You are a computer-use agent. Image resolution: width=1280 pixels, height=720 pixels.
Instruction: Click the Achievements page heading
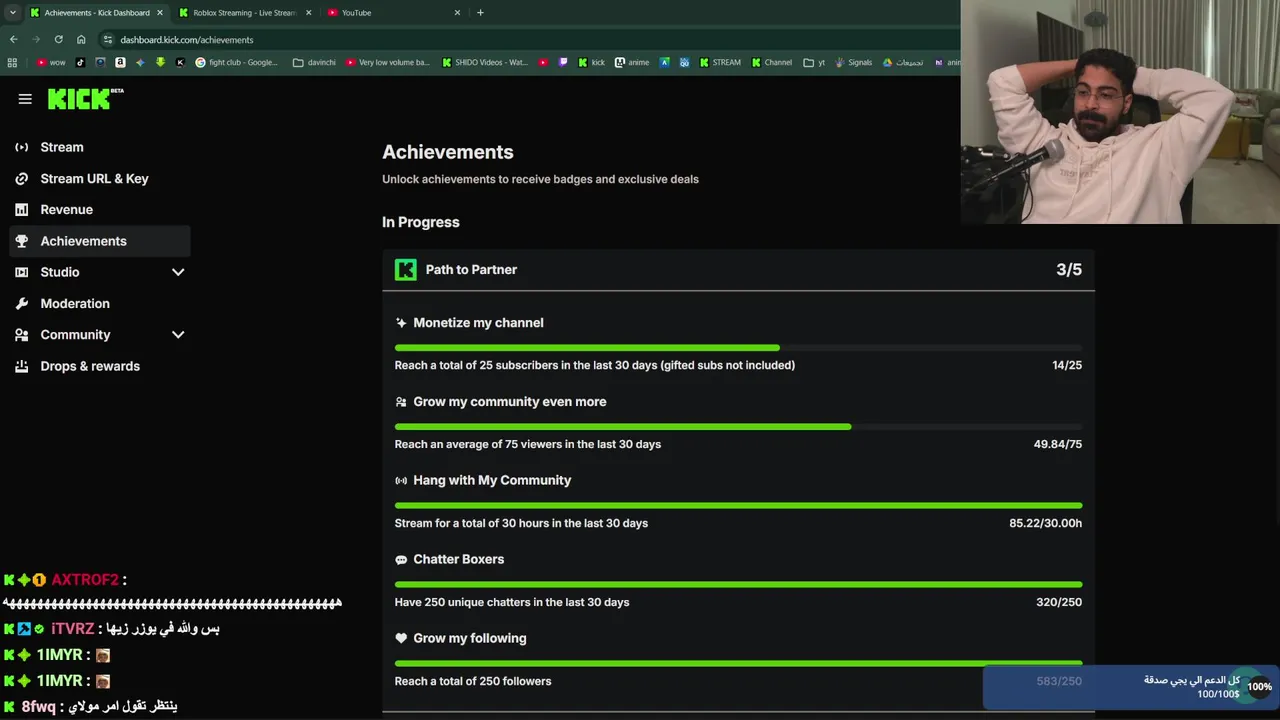[448, 152]
